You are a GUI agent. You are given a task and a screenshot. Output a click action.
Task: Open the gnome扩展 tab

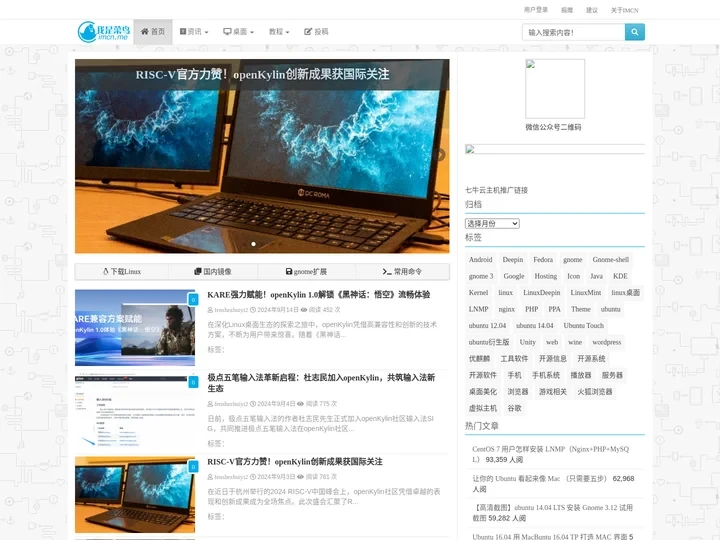[x=306, y=271]
